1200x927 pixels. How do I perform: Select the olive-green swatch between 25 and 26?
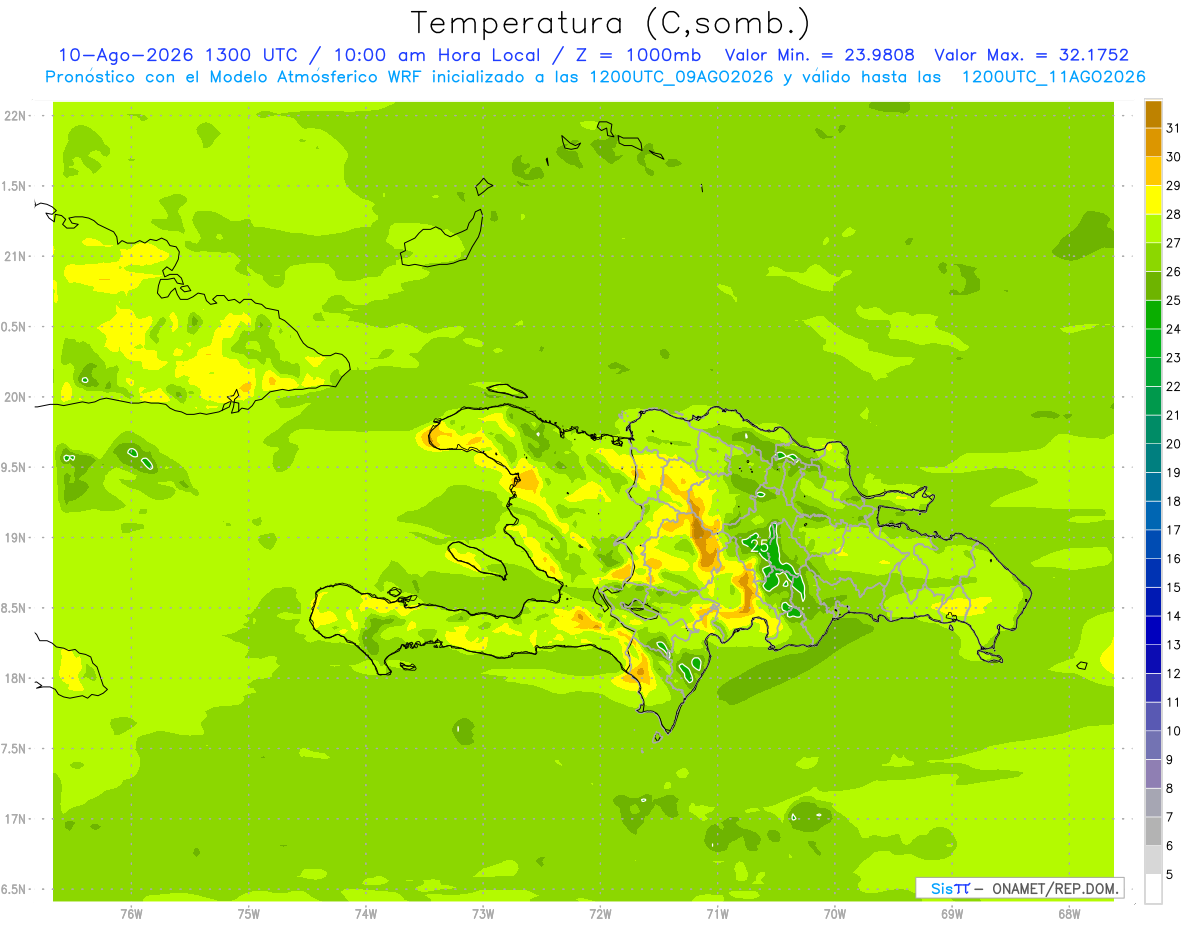pyautogui.click(x=1153, y=286)
